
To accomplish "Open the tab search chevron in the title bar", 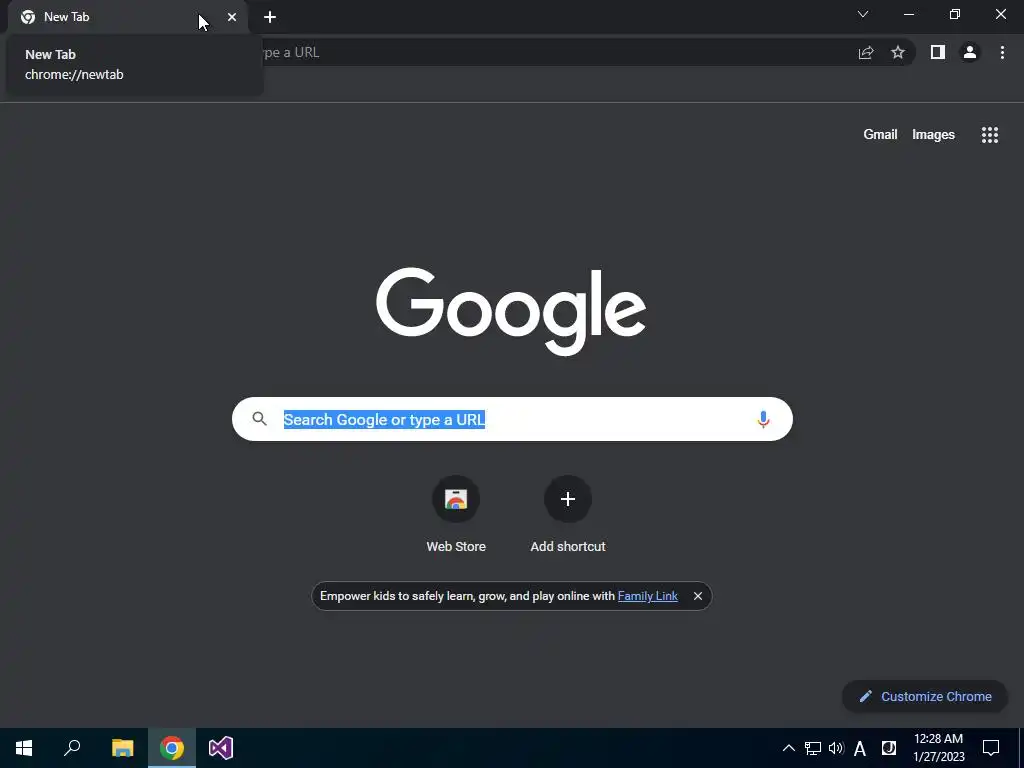I will pos(863,14).
